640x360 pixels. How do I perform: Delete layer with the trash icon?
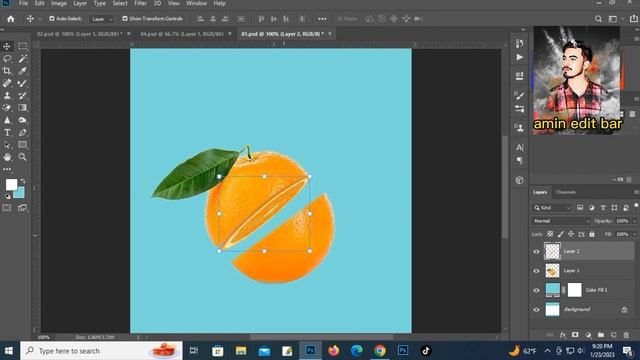[x=626, y=335]
